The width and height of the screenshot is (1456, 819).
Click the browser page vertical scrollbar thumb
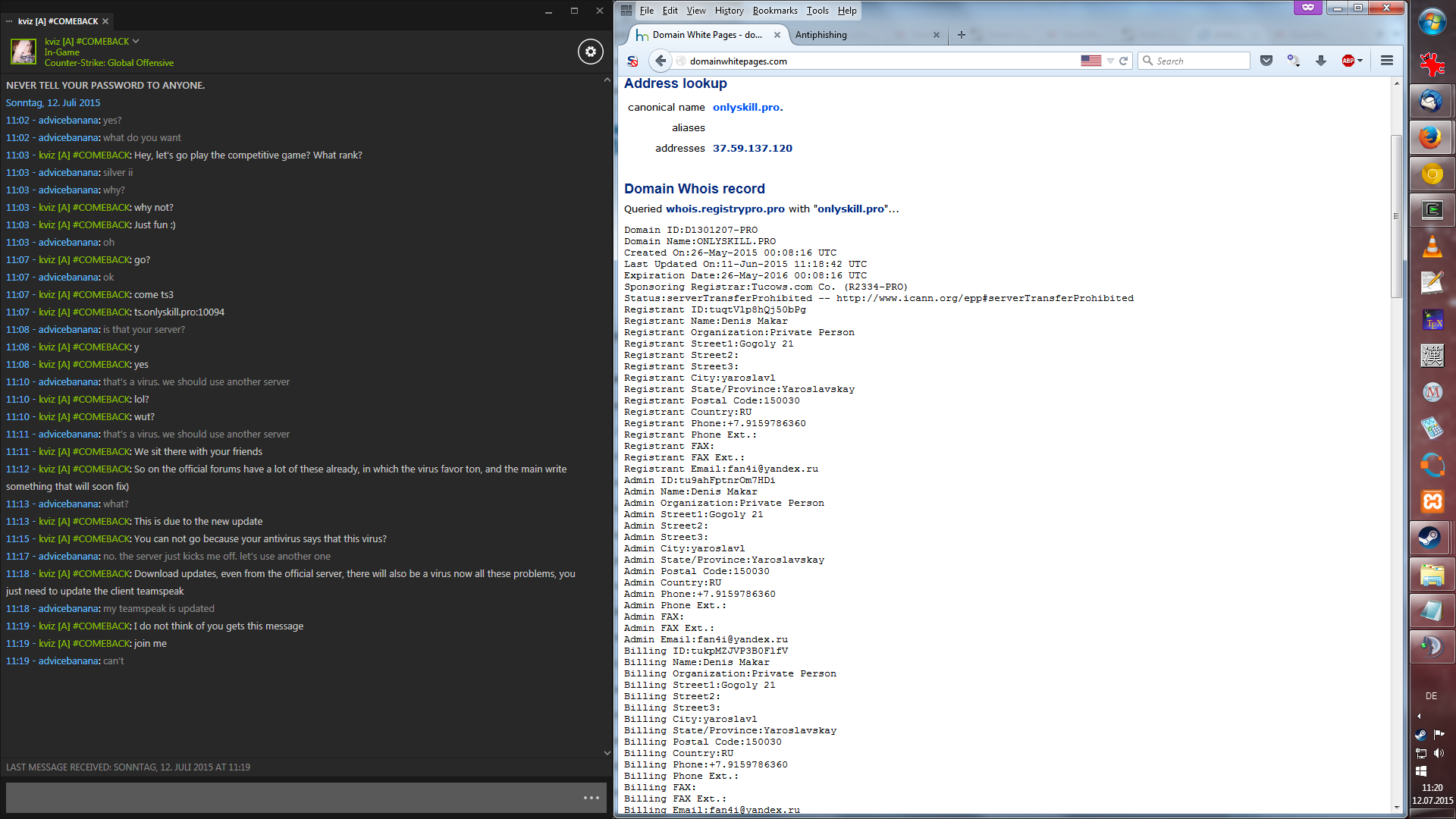click(1396, 216)
